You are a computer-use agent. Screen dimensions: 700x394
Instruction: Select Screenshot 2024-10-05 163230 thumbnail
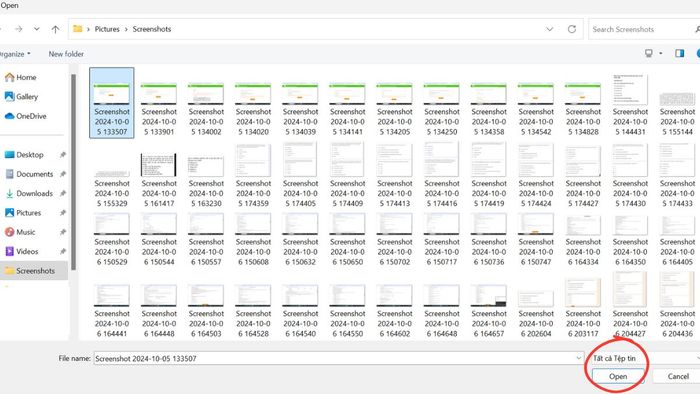(x=206, y=166)
